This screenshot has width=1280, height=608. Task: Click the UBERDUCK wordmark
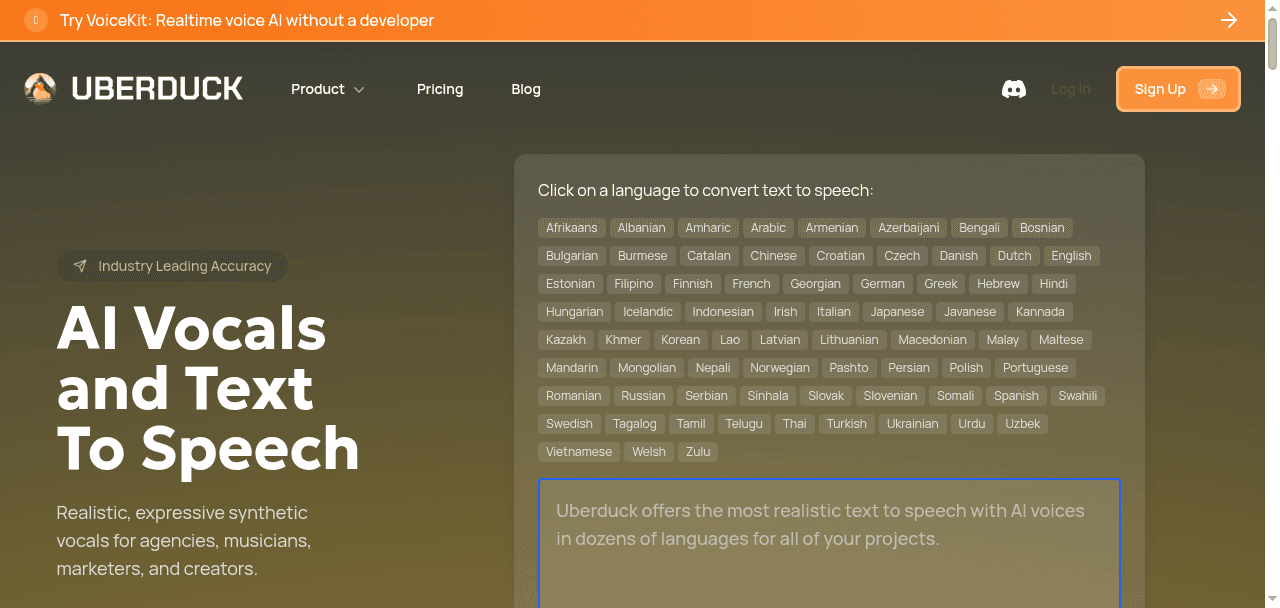pos(157,89)
